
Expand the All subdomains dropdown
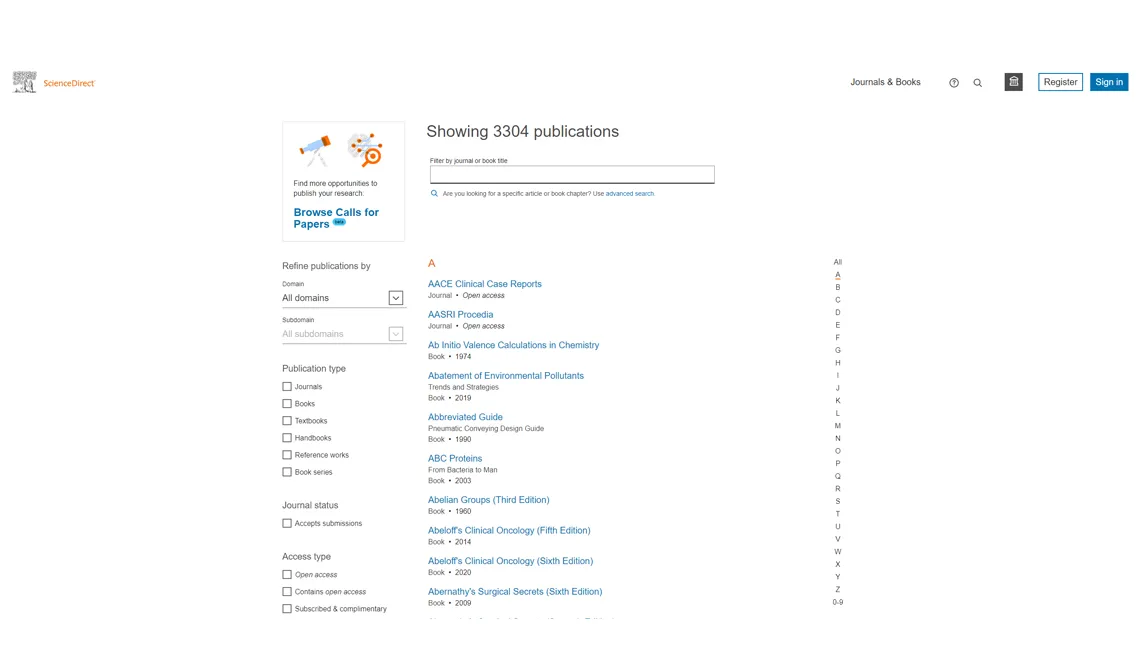[342, 334]
